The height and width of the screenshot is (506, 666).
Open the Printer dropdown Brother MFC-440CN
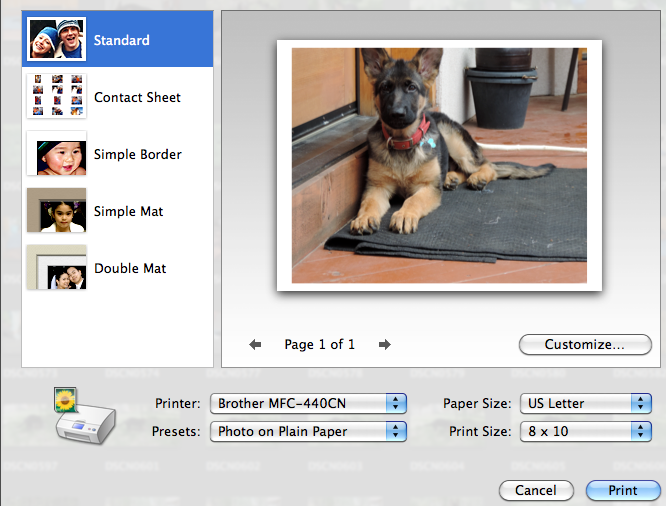click(308, 403)
